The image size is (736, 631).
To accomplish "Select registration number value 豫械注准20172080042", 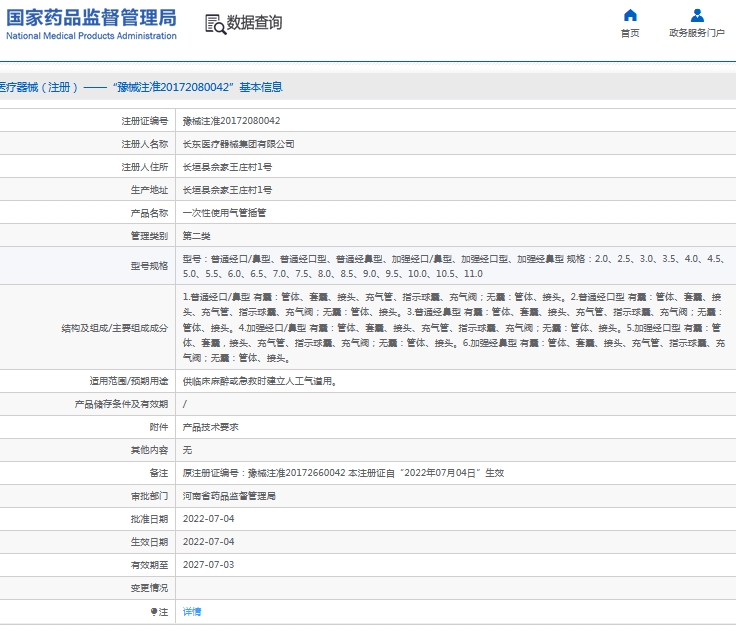I will (231, 121).
